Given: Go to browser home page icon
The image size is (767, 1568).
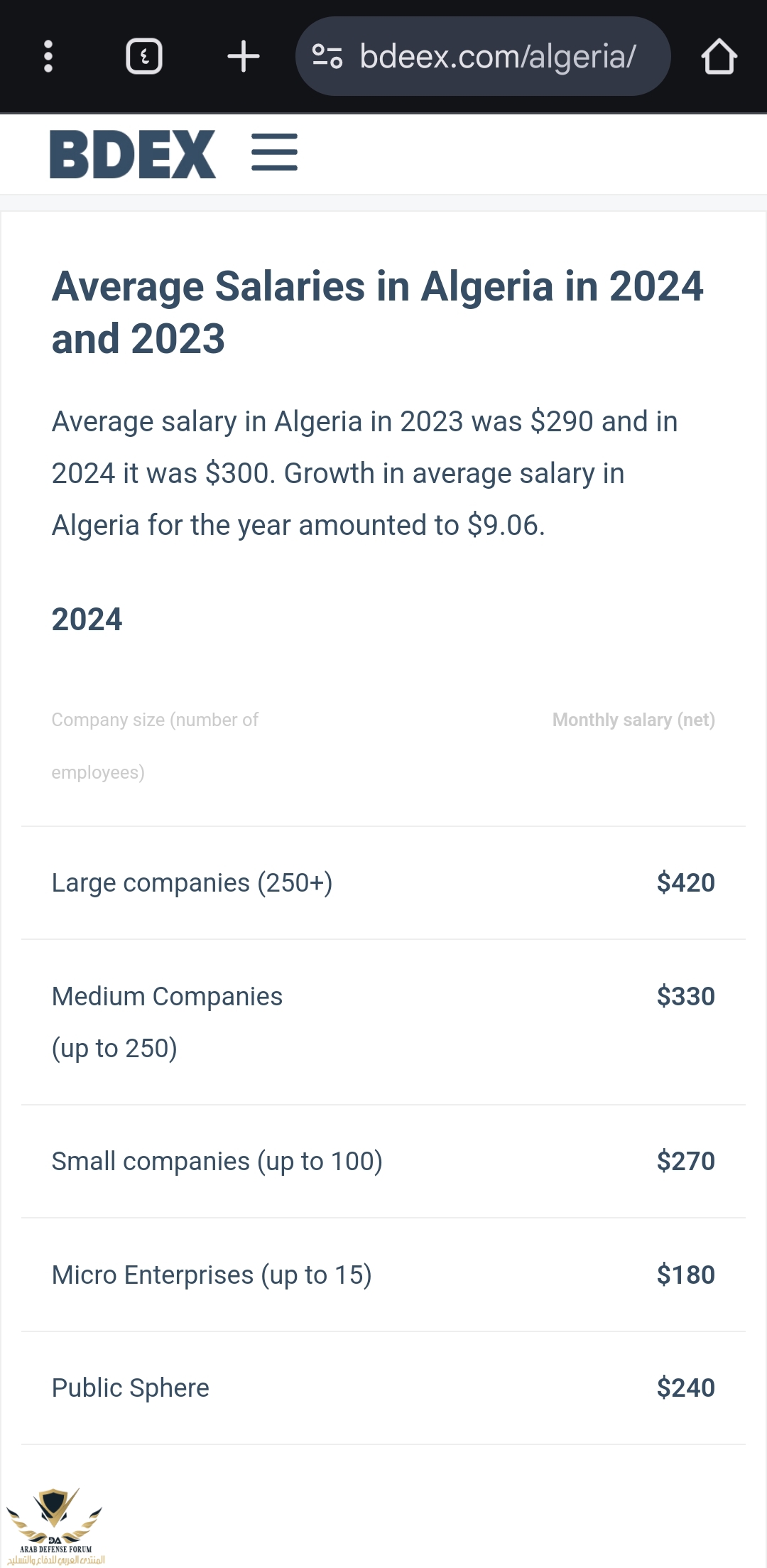Looking at the screenshot, I should pos(719,56).
